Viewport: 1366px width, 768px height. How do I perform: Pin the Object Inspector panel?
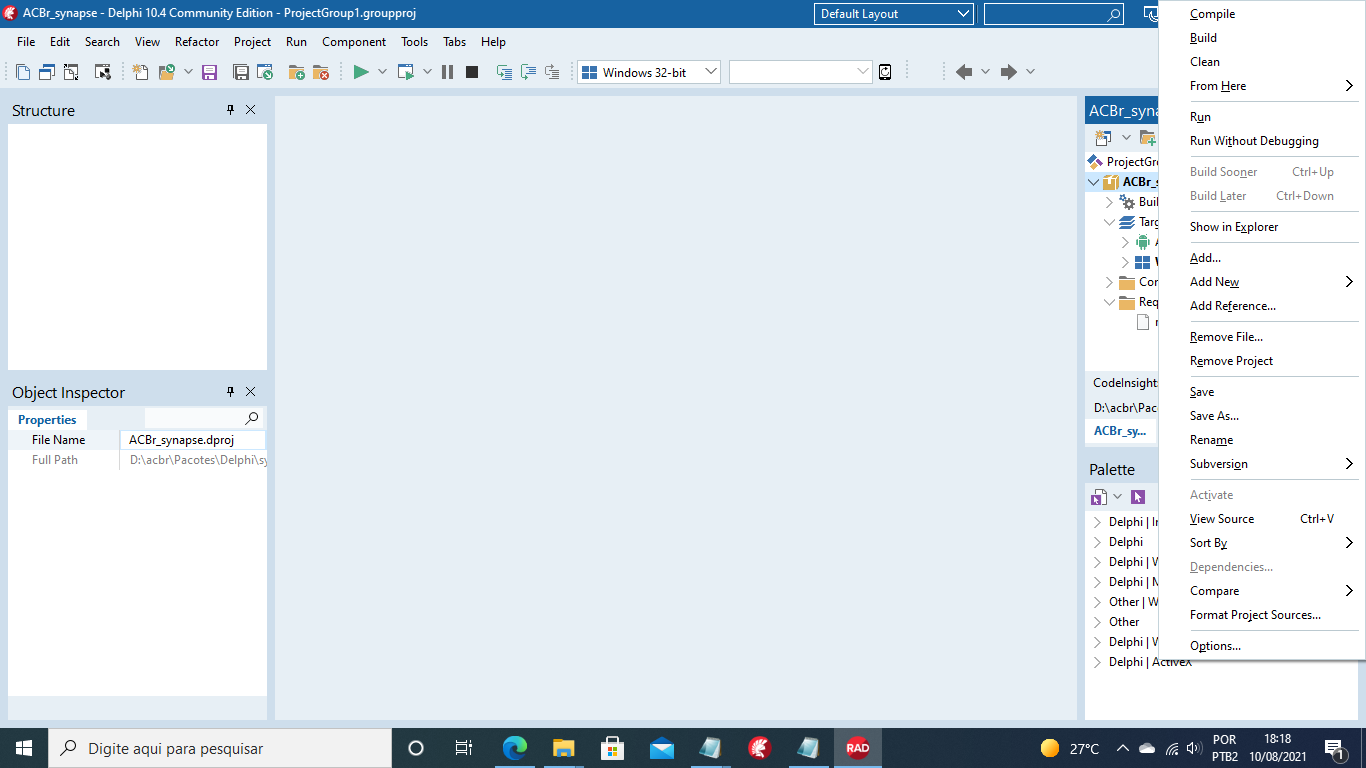tap(230, 392)
